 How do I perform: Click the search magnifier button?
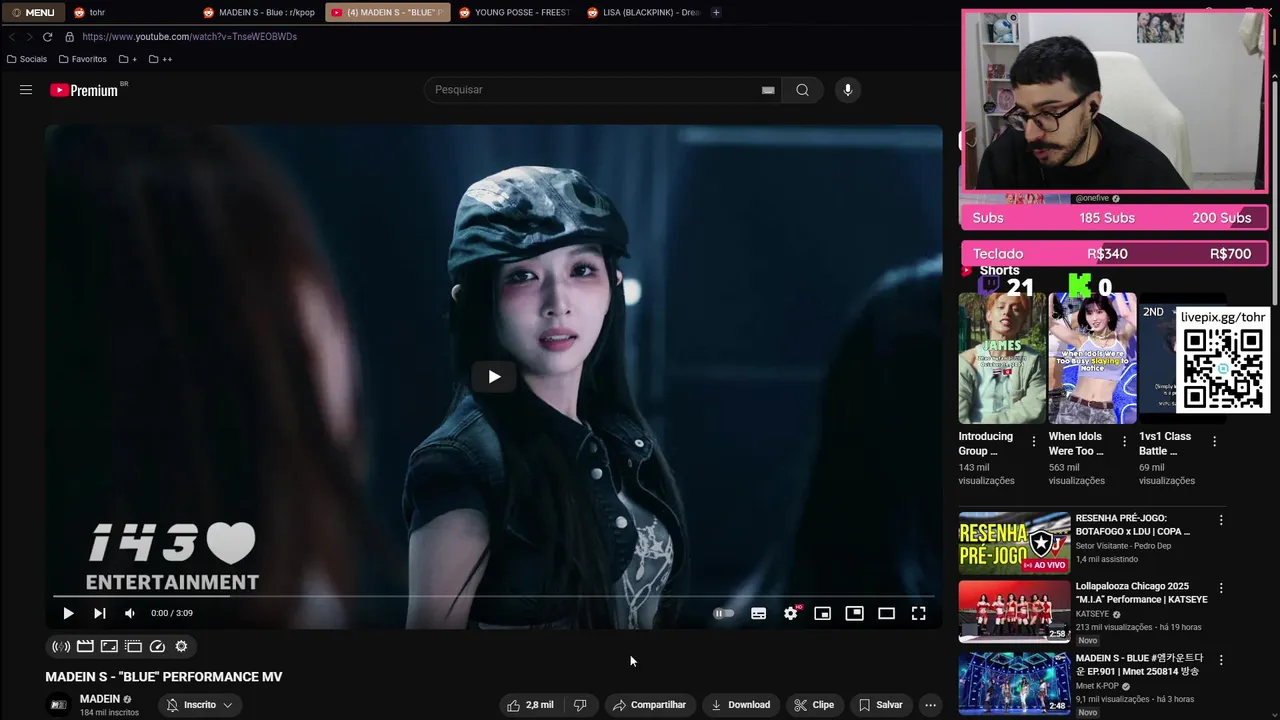802,90
